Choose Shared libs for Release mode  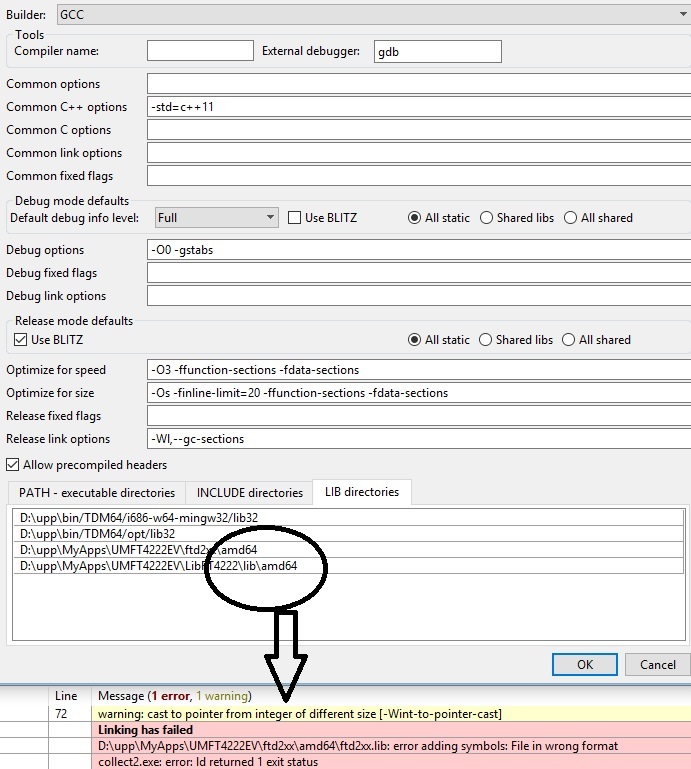tap(487, 340)
